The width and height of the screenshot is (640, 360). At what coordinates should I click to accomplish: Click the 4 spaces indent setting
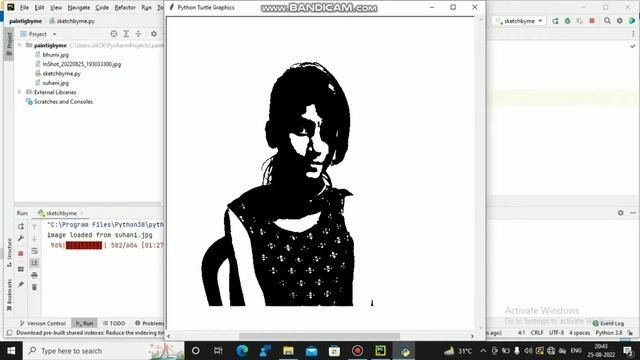(580, 333)
